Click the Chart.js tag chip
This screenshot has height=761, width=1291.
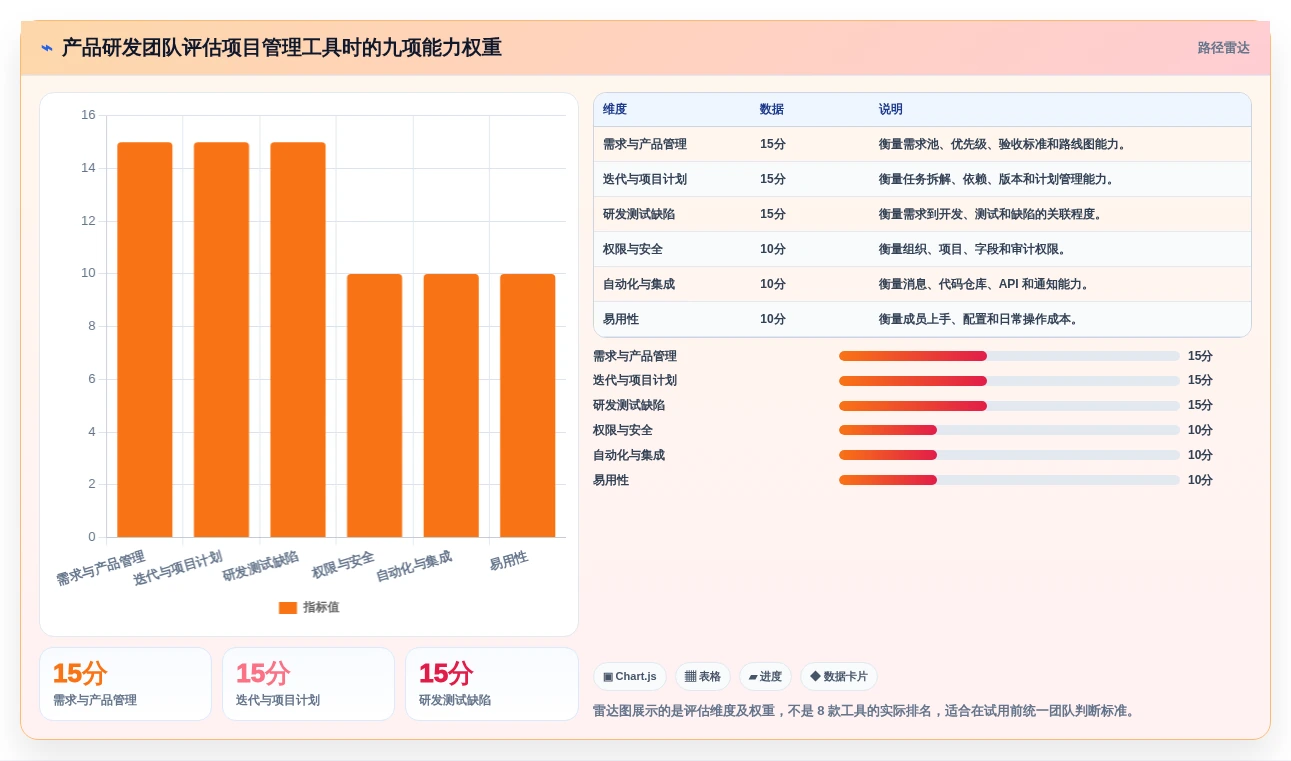click(x=630, y=677)
